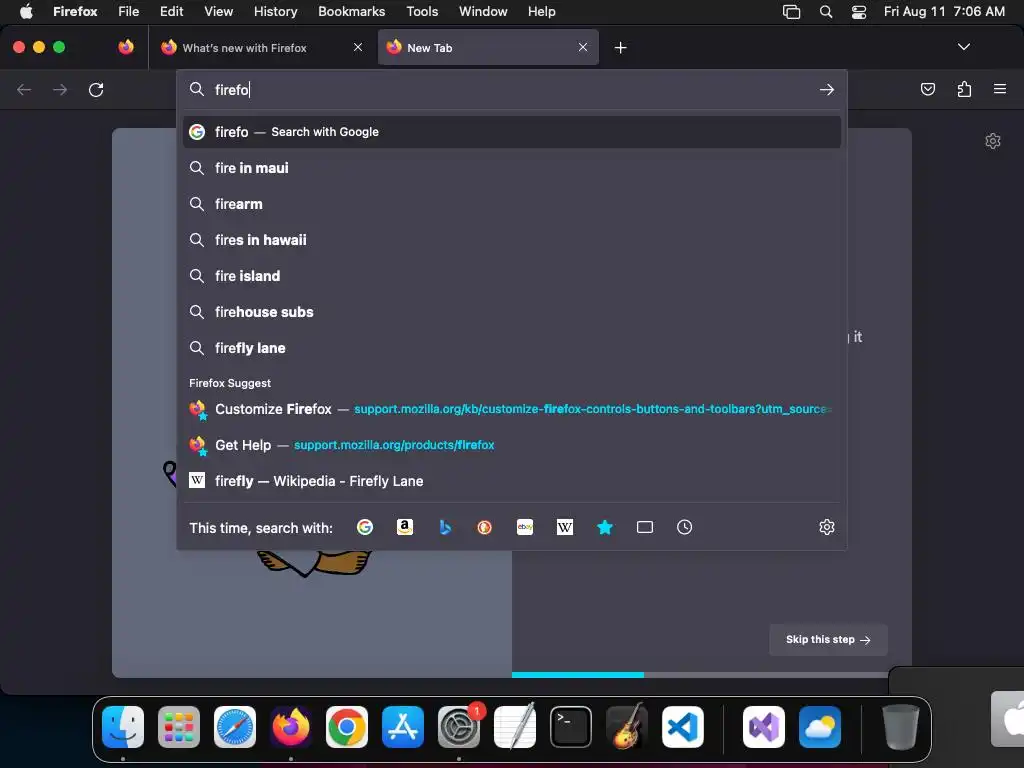1024x768 pixels.
Task: Open the Window menu
Action: point(483,11)
